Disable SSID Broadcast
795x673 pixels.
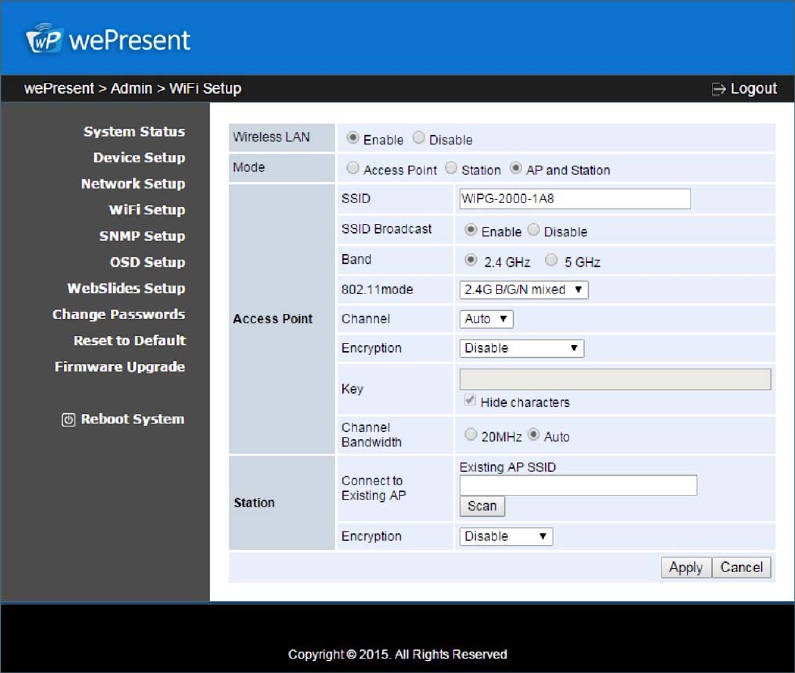coord(533,230)
